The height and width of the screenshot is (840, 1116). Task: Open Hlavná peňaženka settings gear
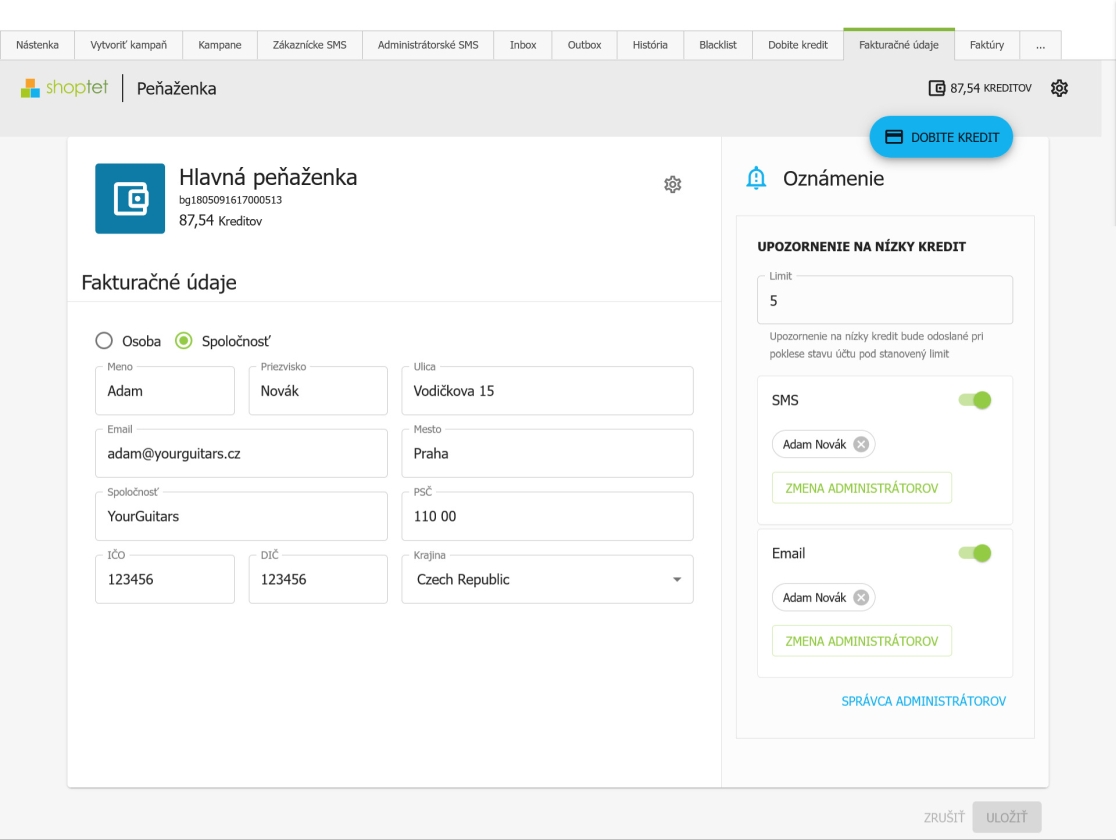(x=673, y=184)
